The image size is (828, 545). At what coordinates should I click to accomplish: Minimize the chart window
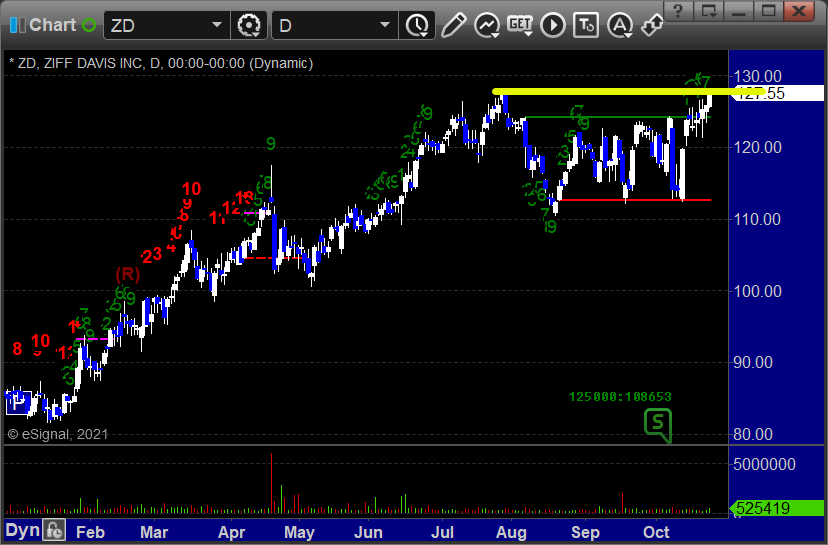coord(738,11)
